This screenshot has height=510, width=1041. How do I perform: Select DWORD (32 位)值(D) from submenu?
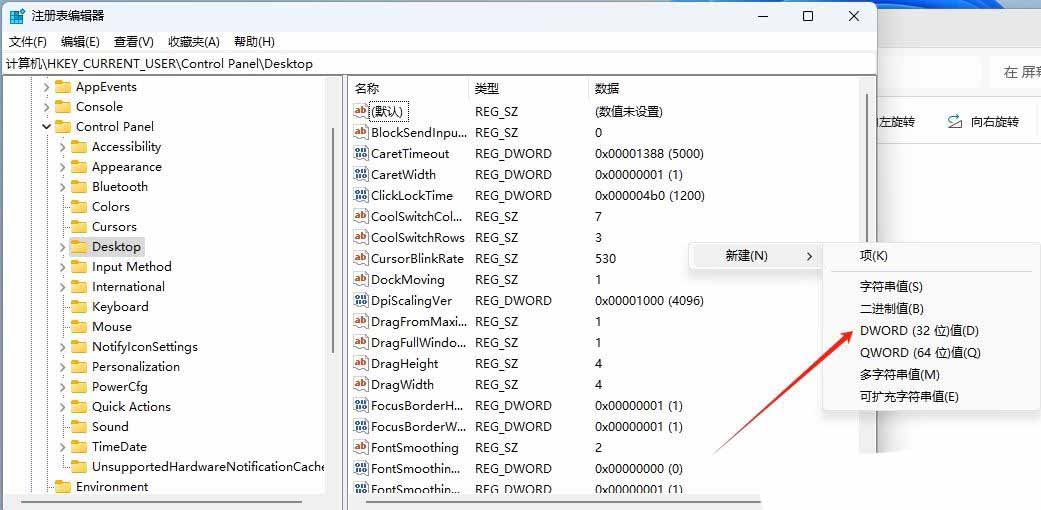[918, 331]
